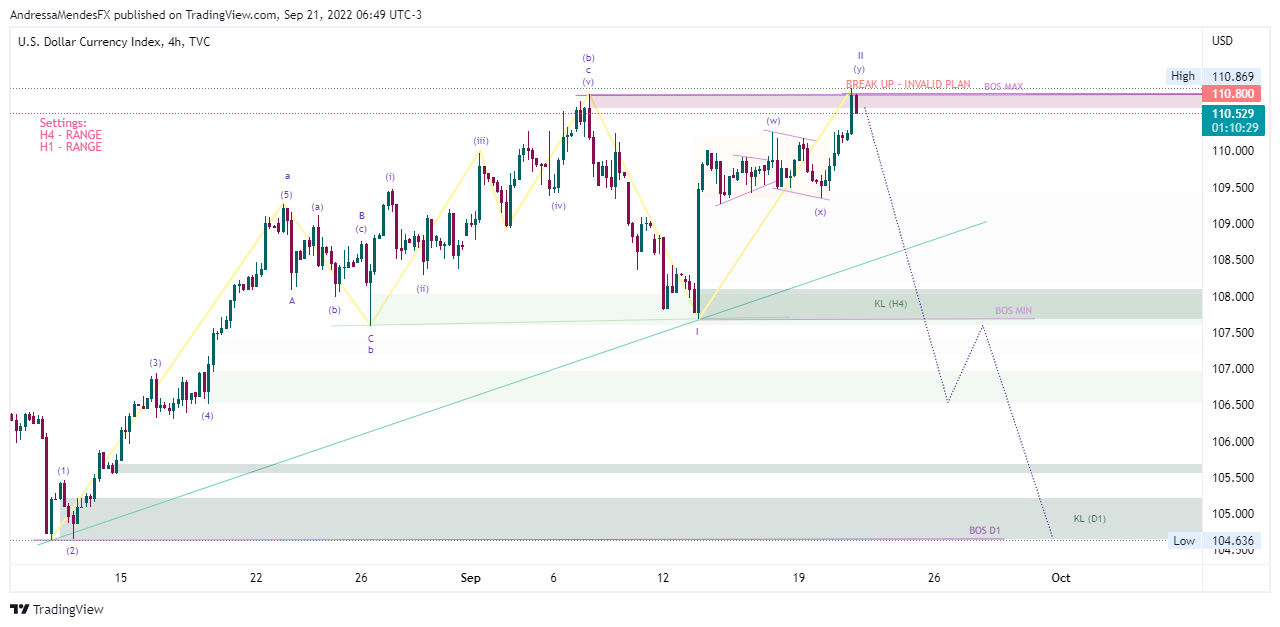Select the 'BOS MIN' line label
Screen dimensions: 1280x627
[x=1013, y=312]
